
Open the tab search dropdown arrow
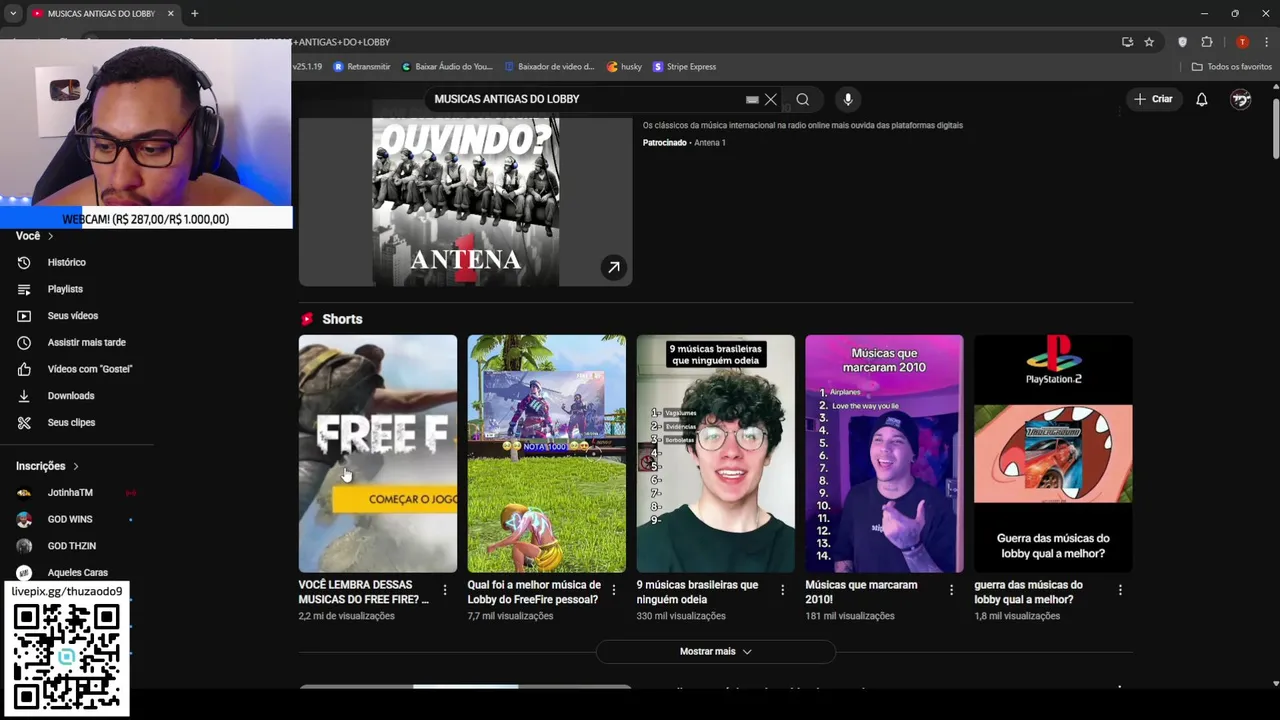point(12,14)
